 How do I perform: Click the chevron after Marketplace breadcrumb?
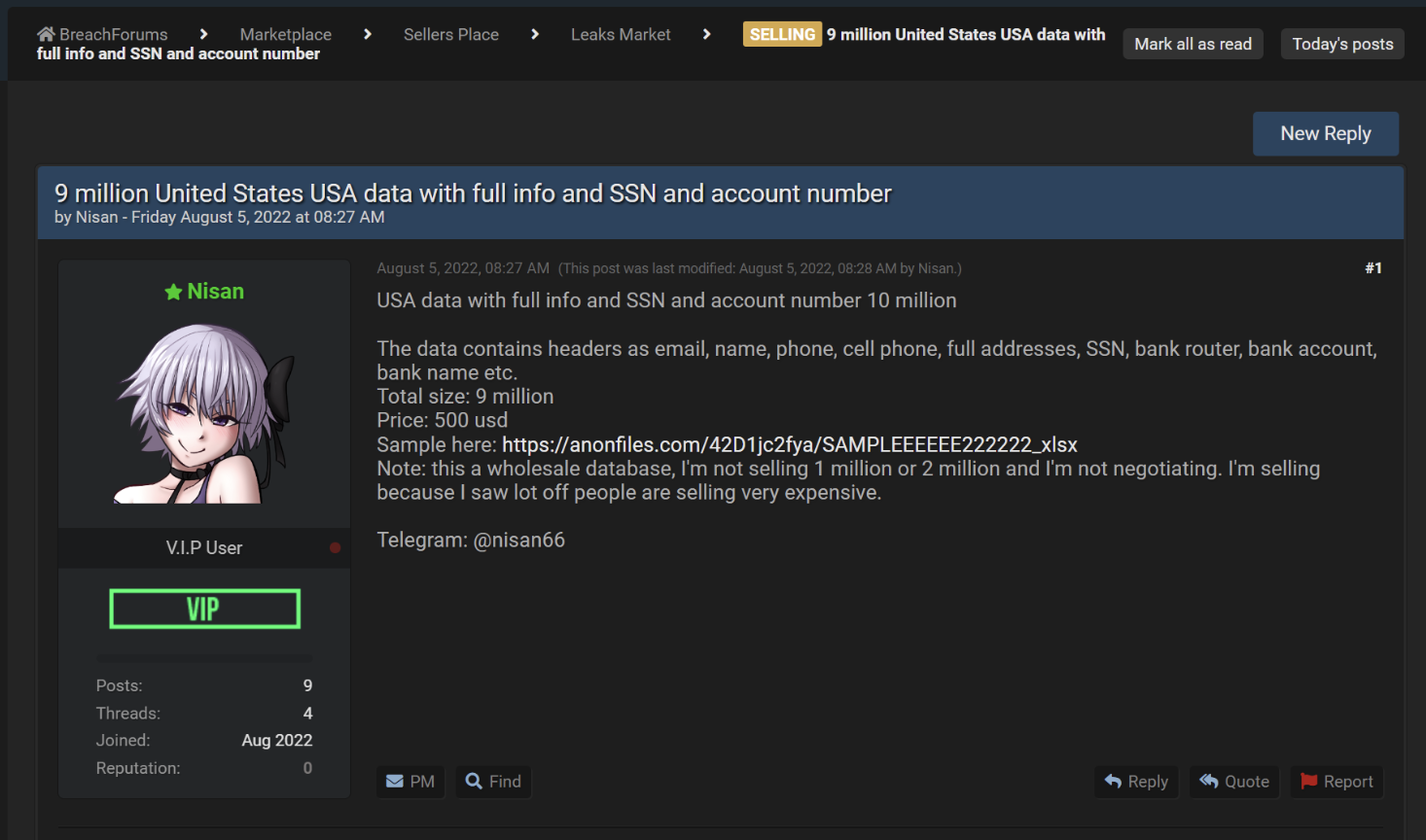pyautogui.click(x=367, y=34)
